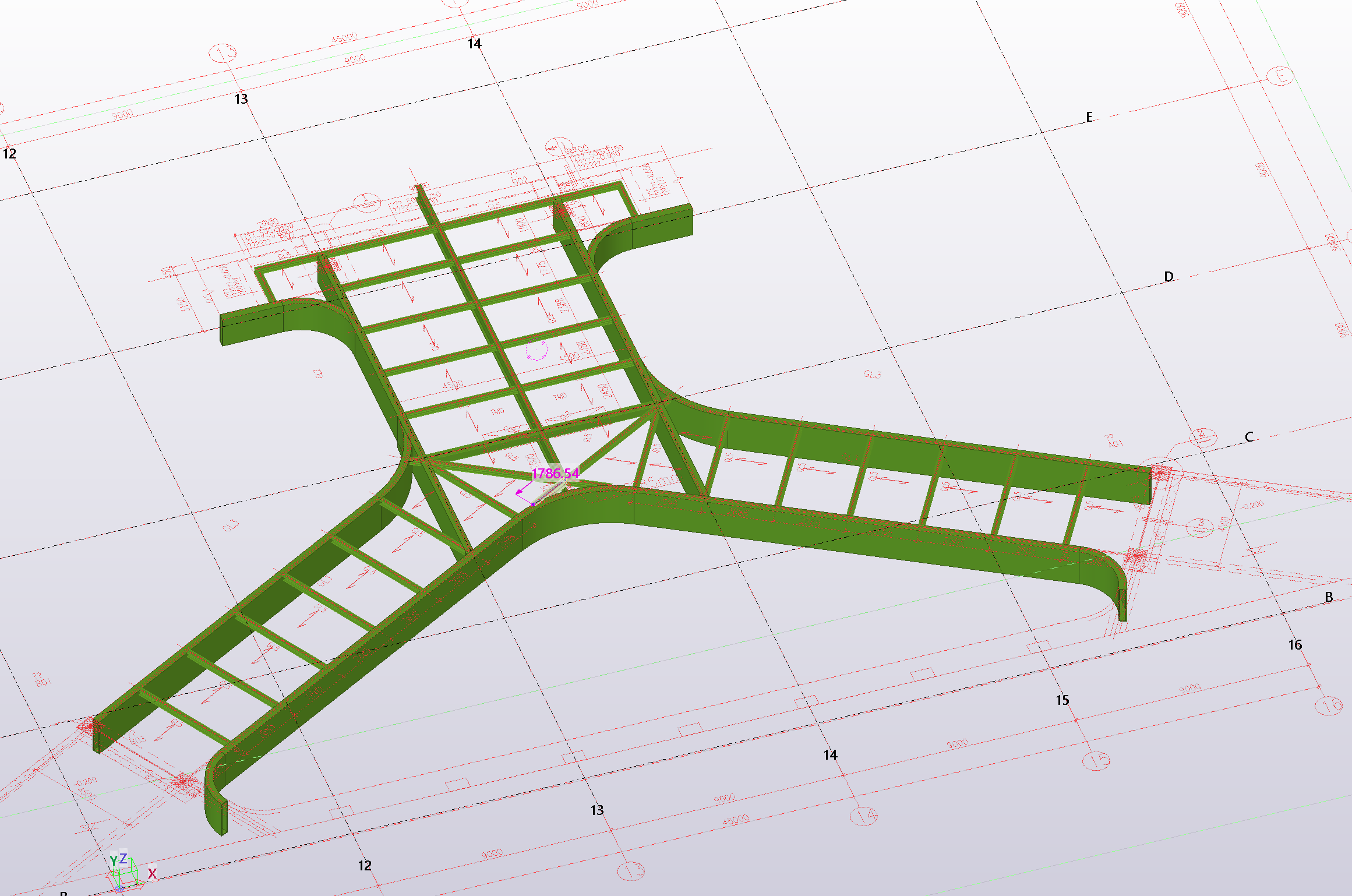The width and height of the screenshot is (1352, 896).
Task: Click the magenta measurement arrowhead
Action: [519, 492]
